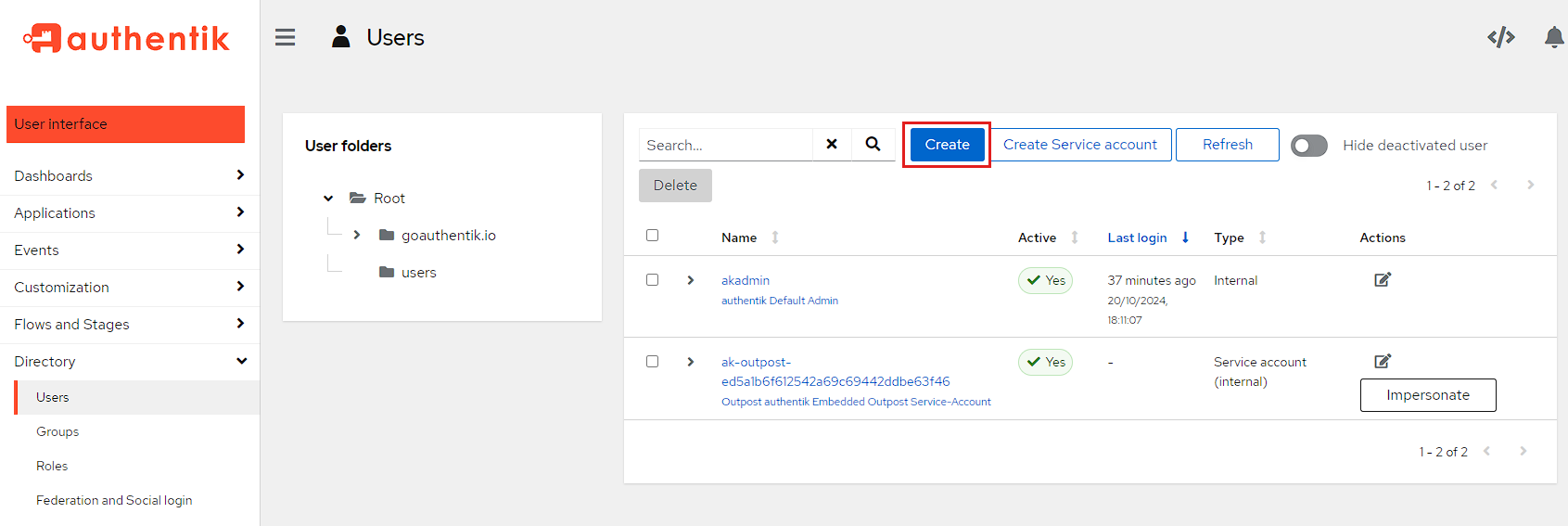This screenshot has width=1568, height=526.
Task: Click the Impersonate button
Action: pos(1427,395)
